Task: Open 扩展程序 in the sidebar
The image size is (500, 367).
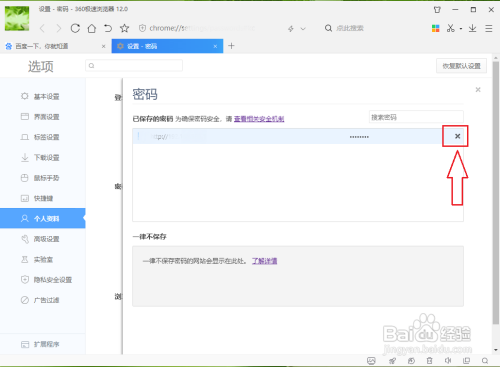Action: (x=43, y=344)
